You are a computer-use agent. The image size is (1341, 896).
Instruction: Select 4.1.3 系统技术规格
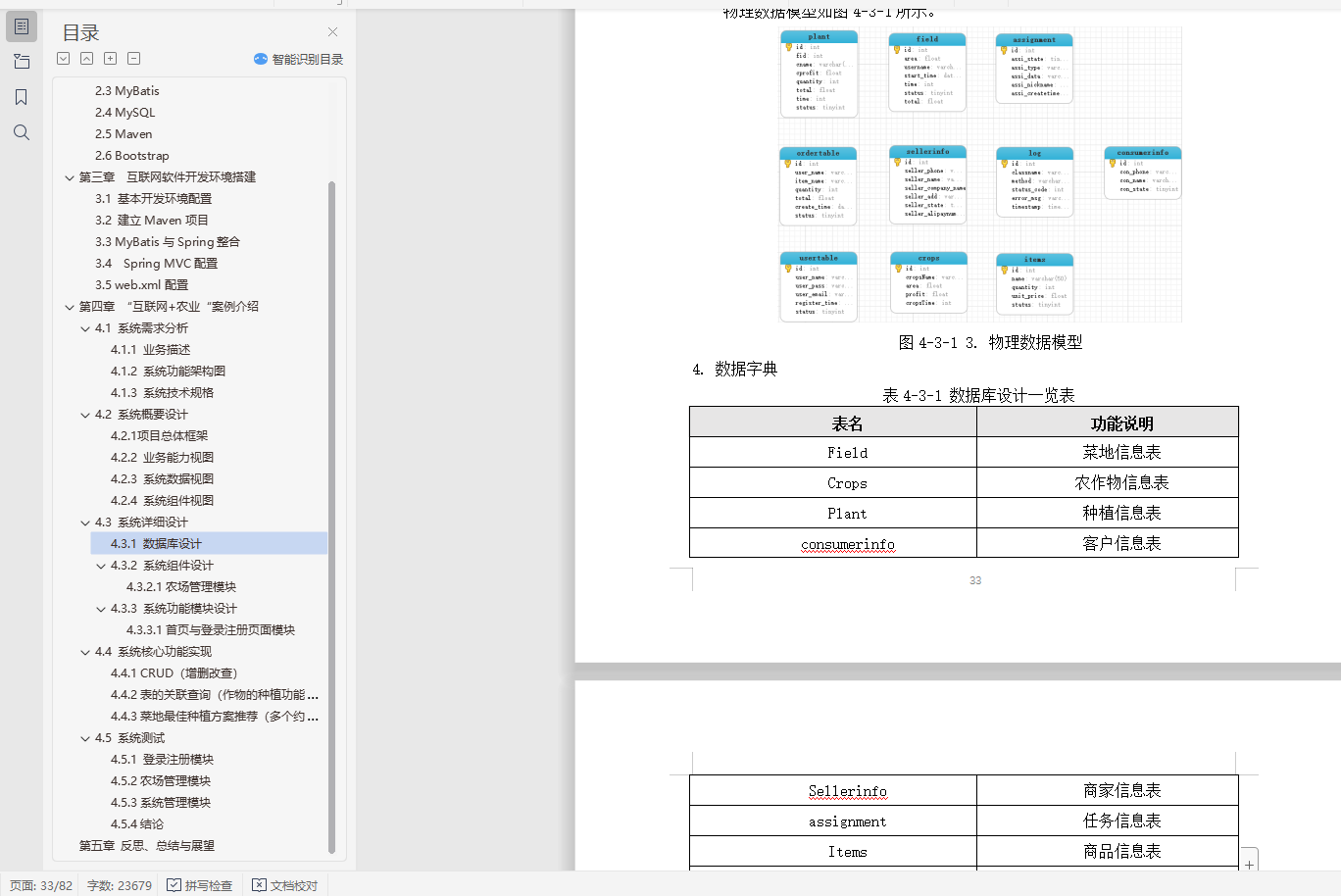click(162, 393)
